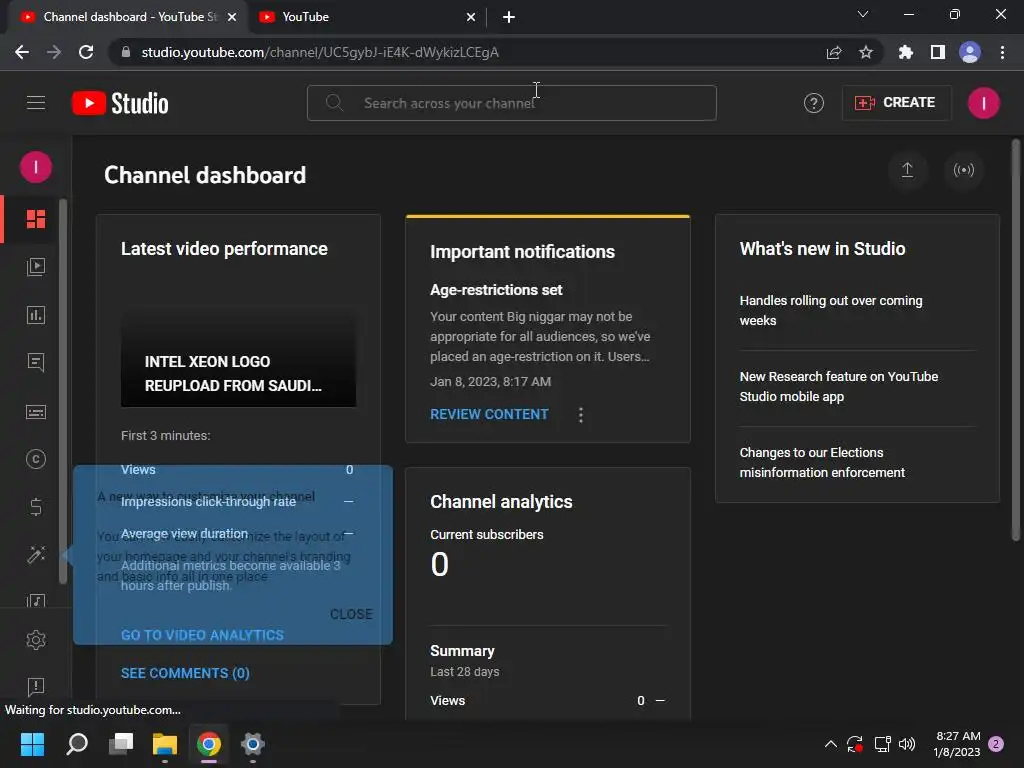Click the Upload videos arrow icon
The width and height of the screenshot is (1024, 768).
(x=907, y=170)
